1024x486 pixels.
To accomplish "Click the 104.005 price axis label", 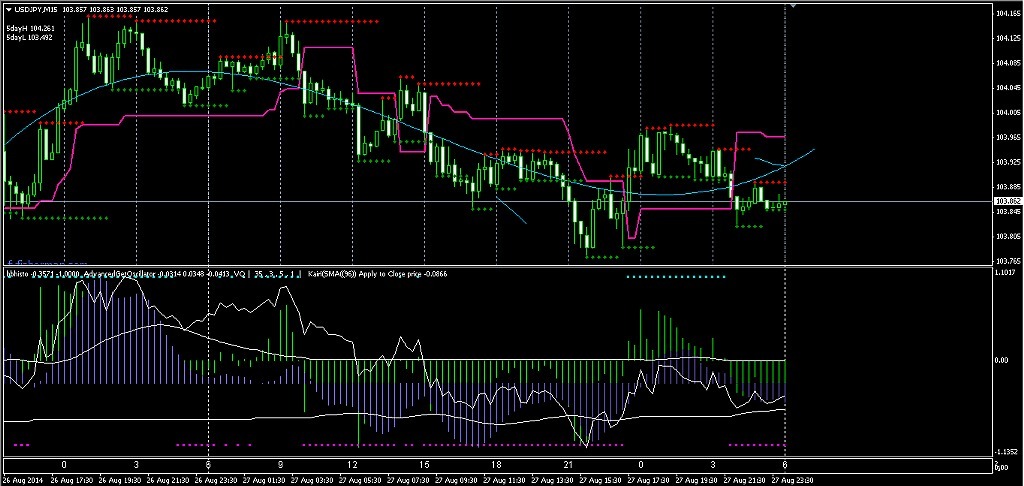I will [x=1009, y=112].
